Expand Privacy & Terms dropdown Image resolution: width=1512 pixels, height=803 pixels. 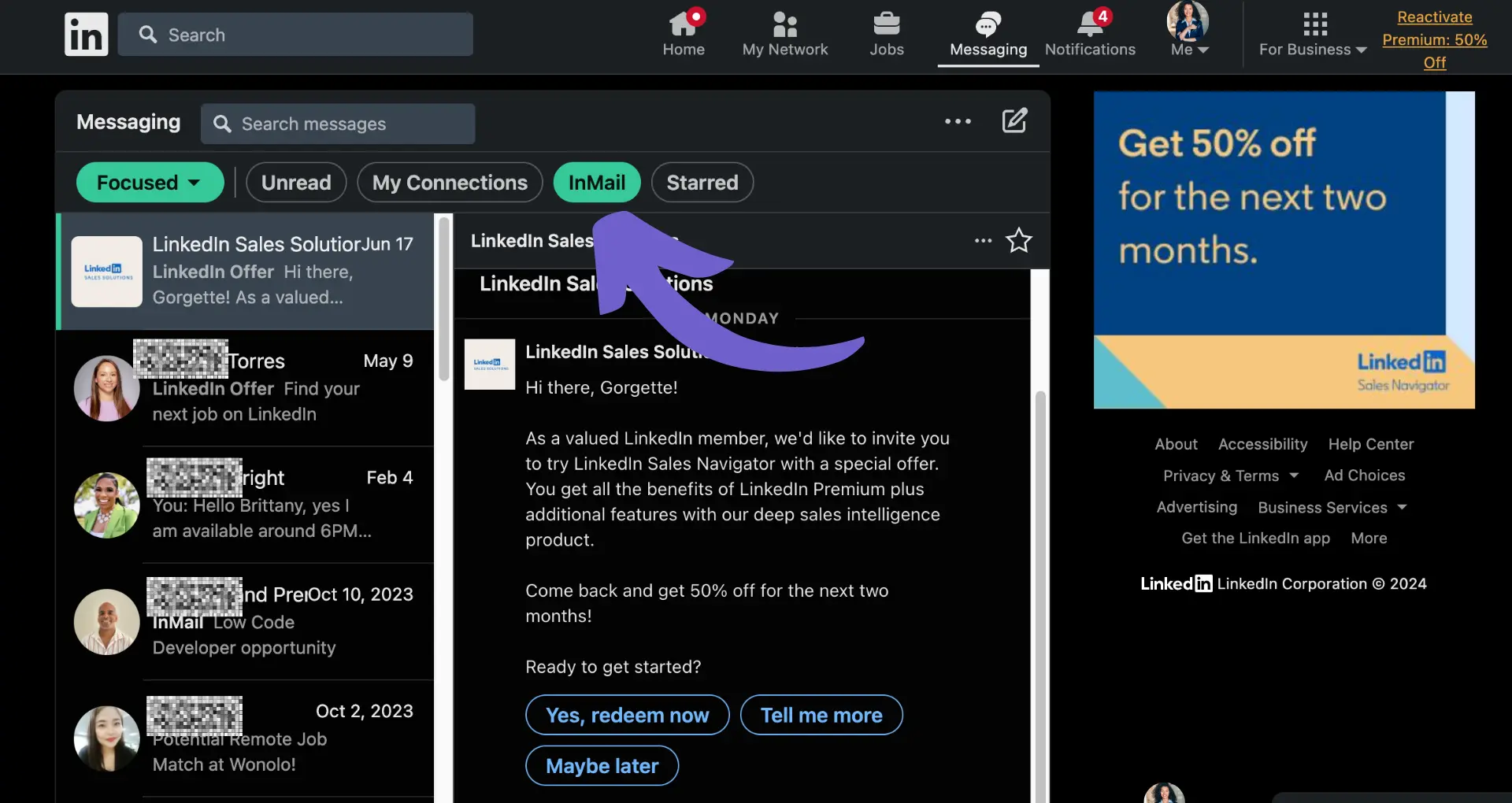[x=1230, y=476]
